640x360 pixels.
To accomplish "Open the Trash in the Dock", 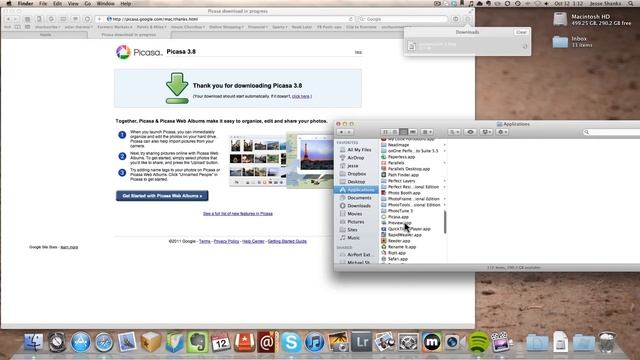I will click(x=607, y=342).
